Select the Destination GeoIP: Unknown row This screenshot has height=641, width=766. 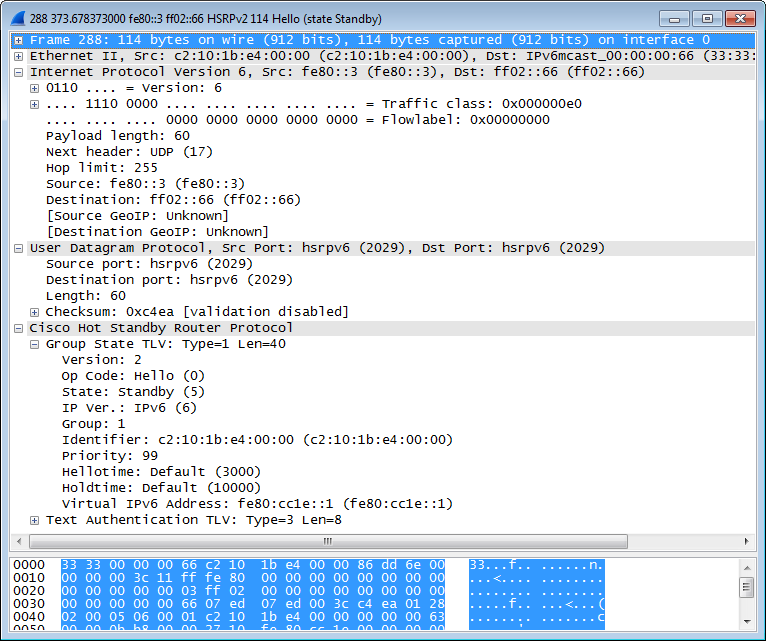click(157, 232)
